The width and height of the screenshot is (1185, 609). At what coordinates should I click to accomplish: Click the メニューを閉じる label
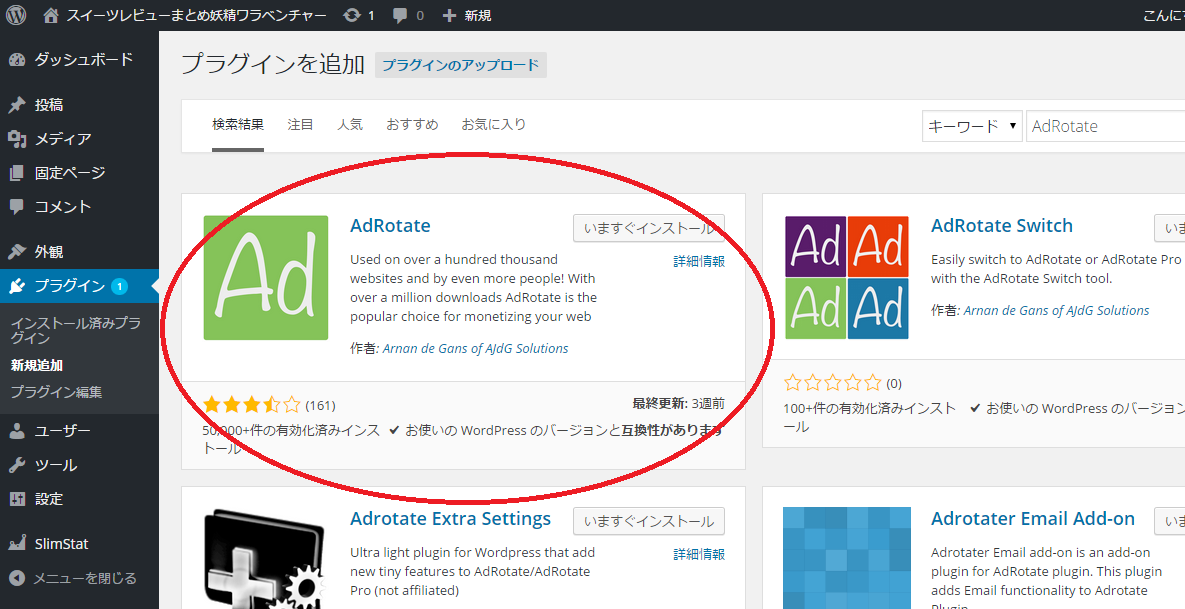click(x=85, y=578)
